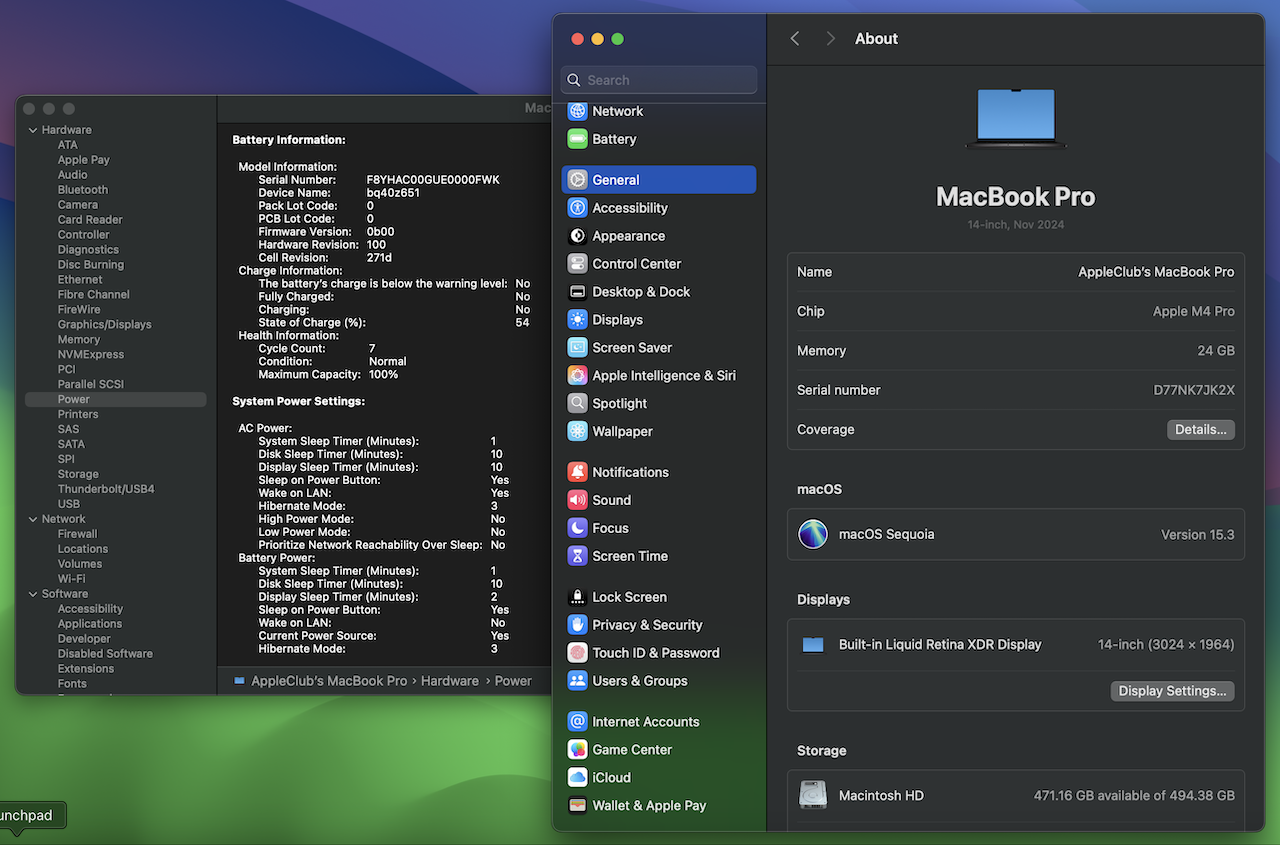Click the Chip value Apple M4 Pro

coord(1194,311)
